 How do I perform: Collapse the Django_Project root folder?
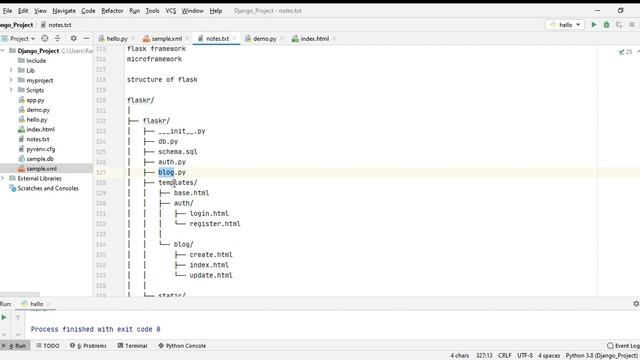pos(3,51)
